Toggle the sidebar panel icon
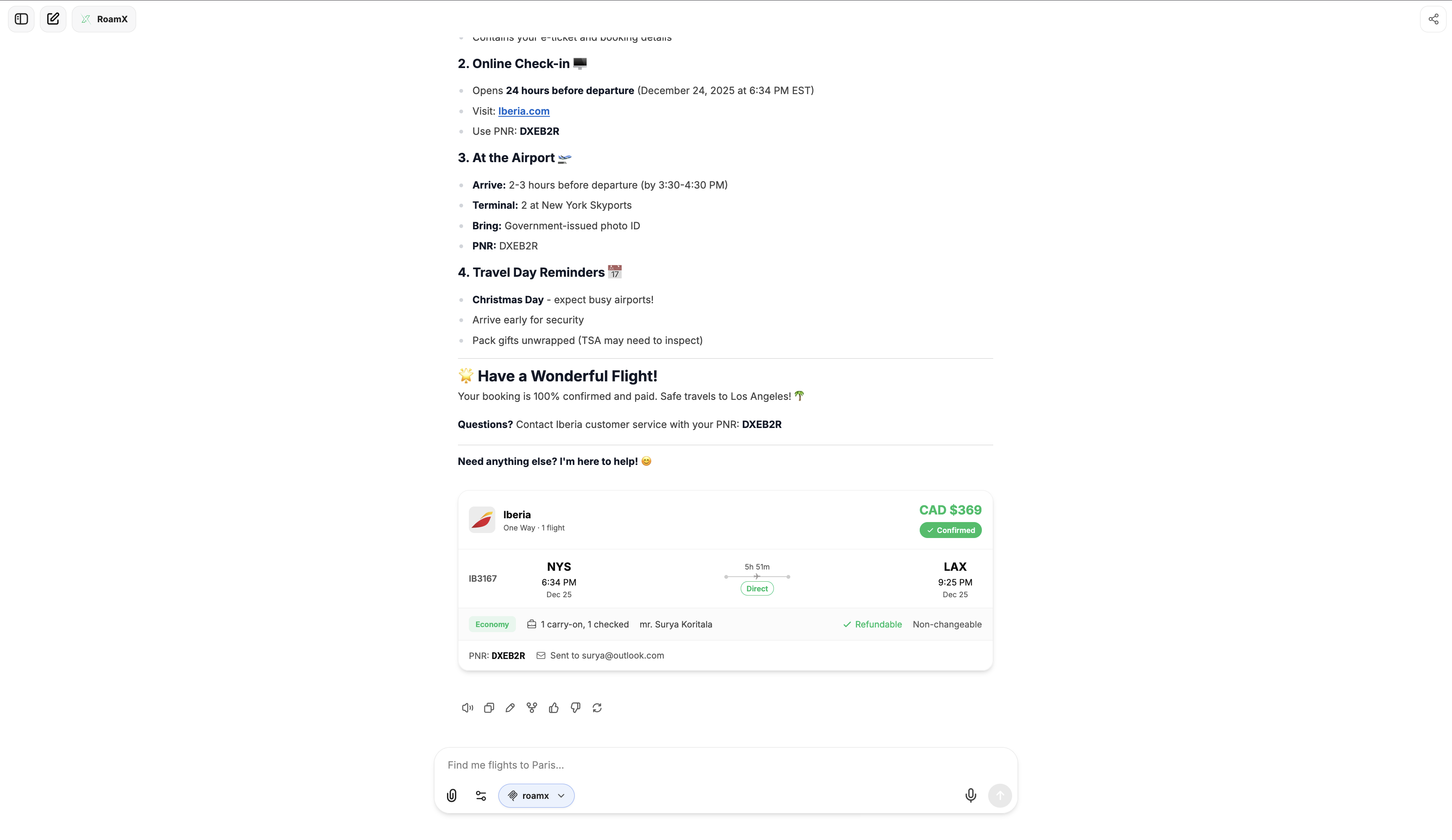Viewport: 1452px width, 840px height. (21, 19)
